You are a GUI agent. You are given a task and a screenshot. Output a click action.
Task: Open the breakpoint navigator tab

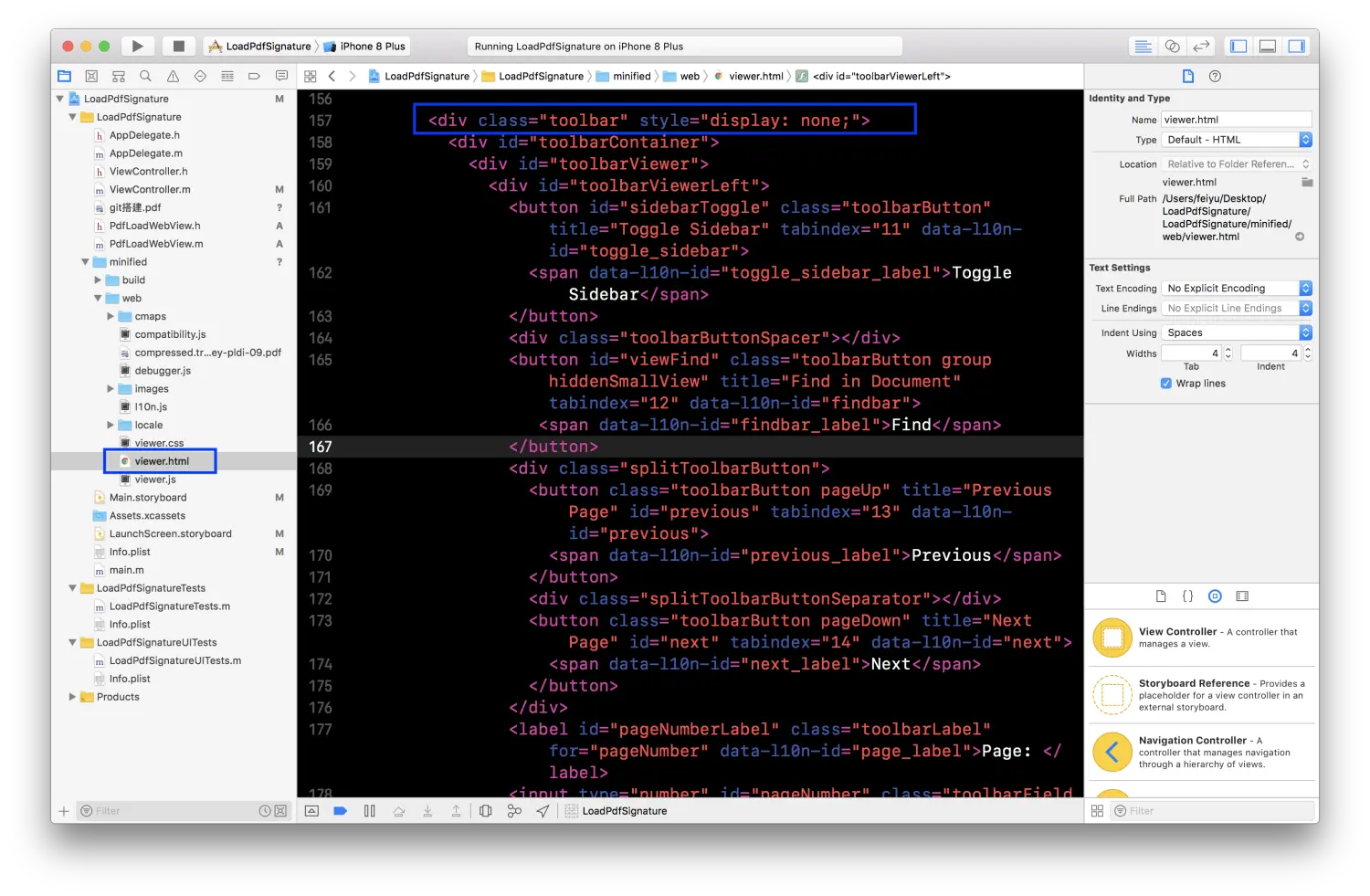pos(254,77)
